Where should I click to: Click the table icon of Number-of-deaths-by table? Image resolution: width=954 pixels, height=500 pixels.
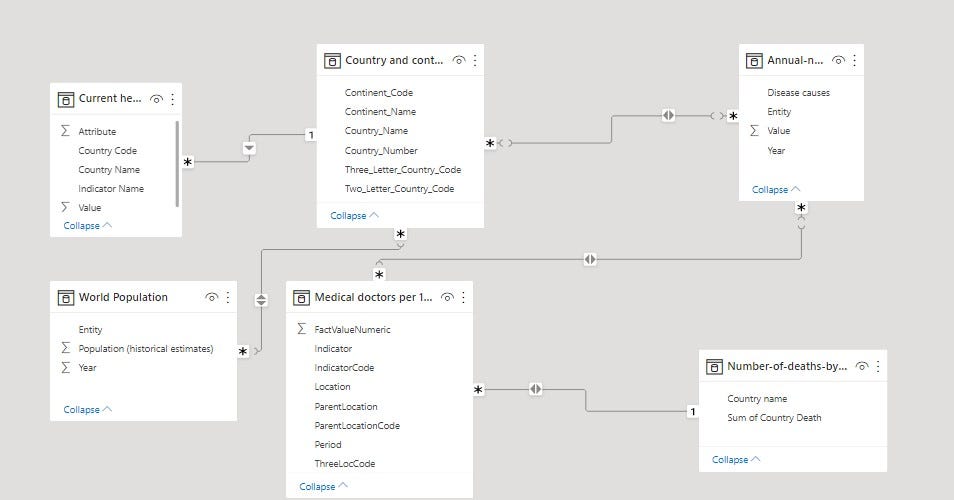coord(714,366)
